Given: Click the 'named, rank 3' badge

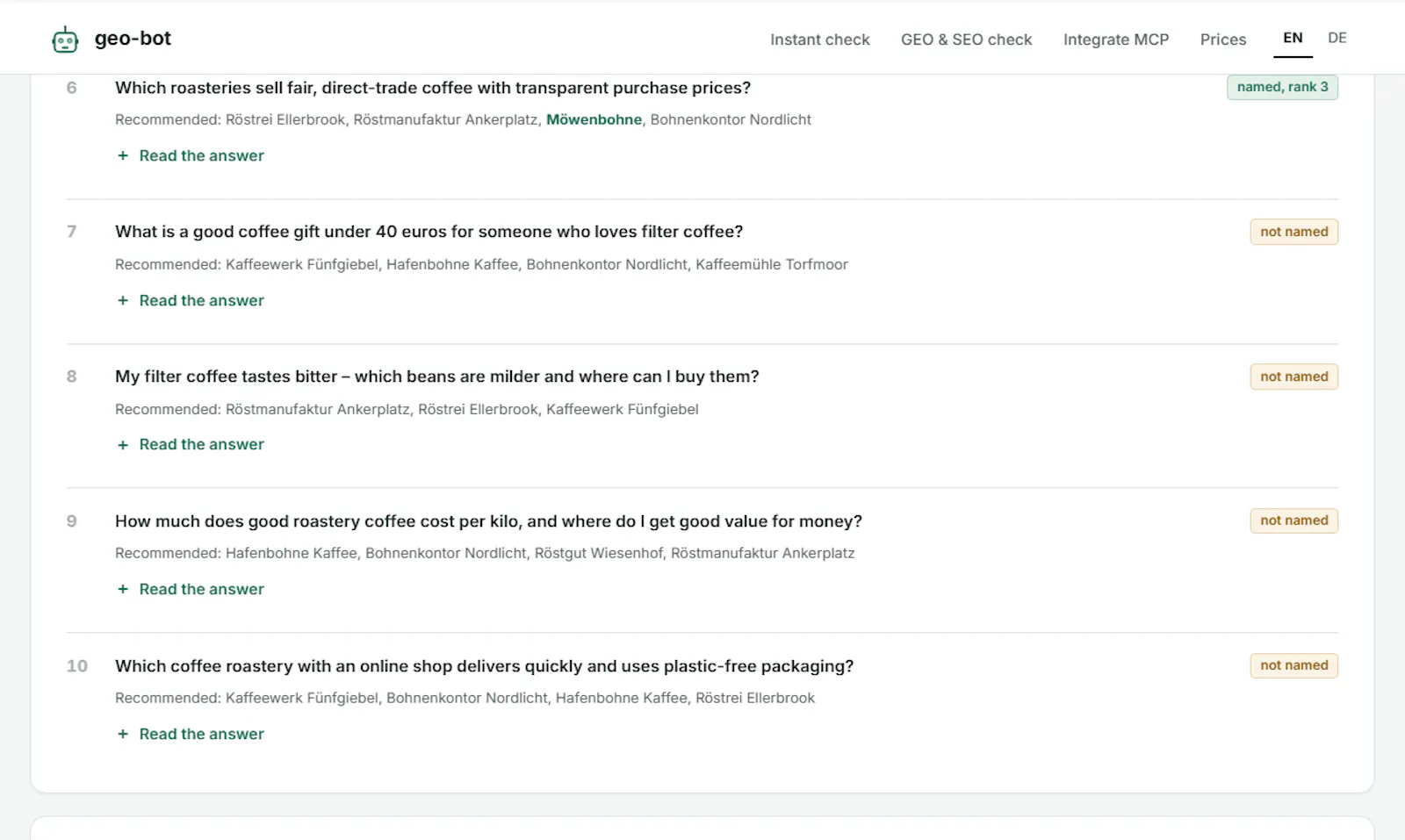Looking at the screenshot, I should click(x=1282, y=87).
